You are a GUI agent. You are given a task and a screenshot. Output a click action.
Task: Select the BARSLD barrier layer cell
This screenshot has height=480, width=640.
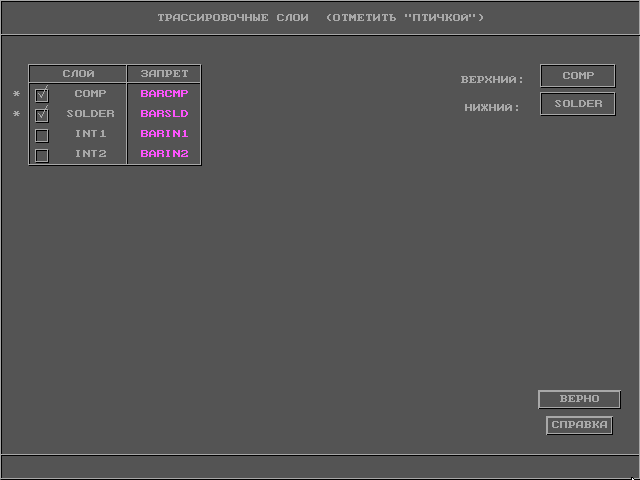click(x=164, y=113)
